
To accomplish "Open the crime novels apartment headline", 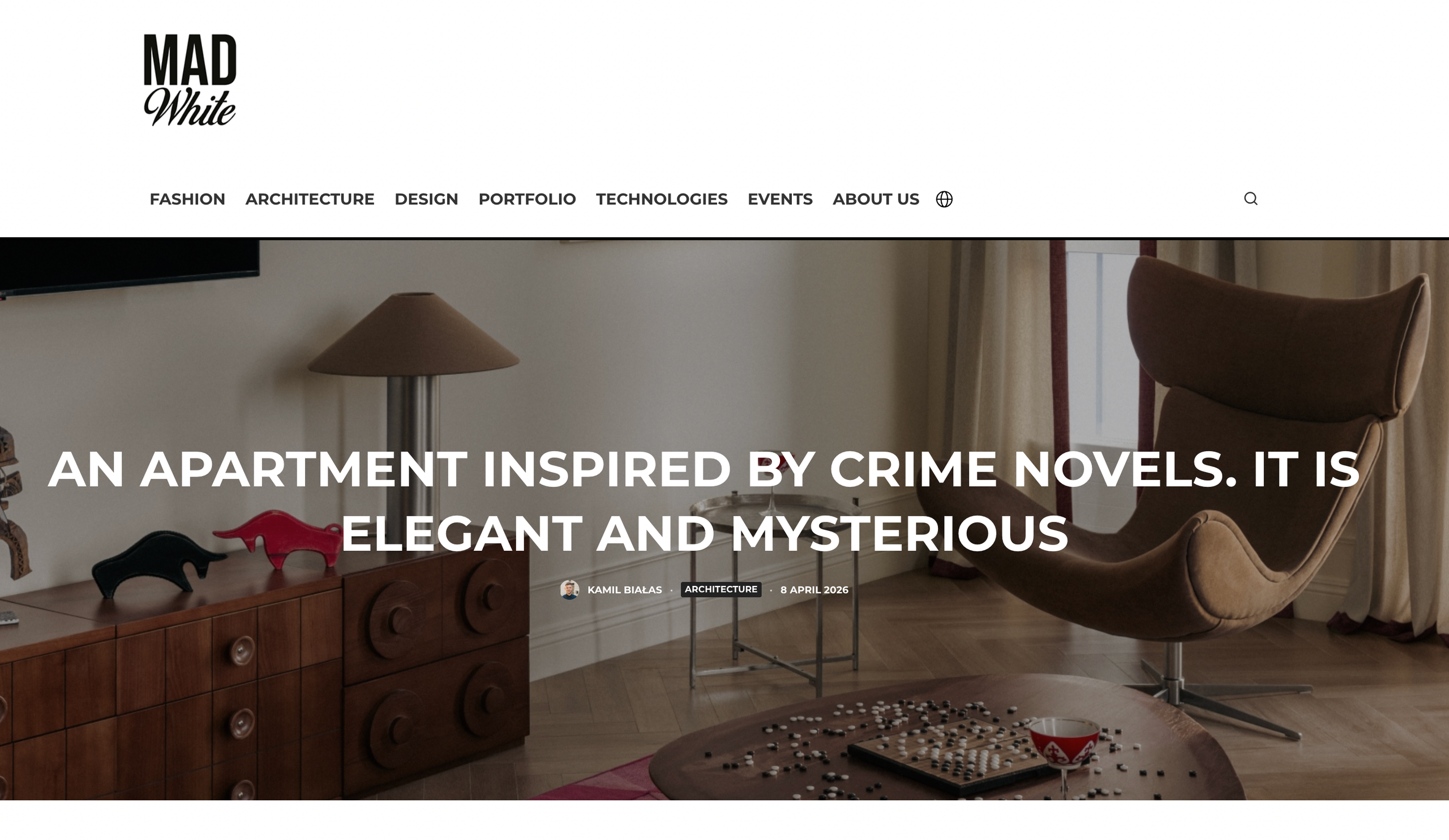I will 704,501.
